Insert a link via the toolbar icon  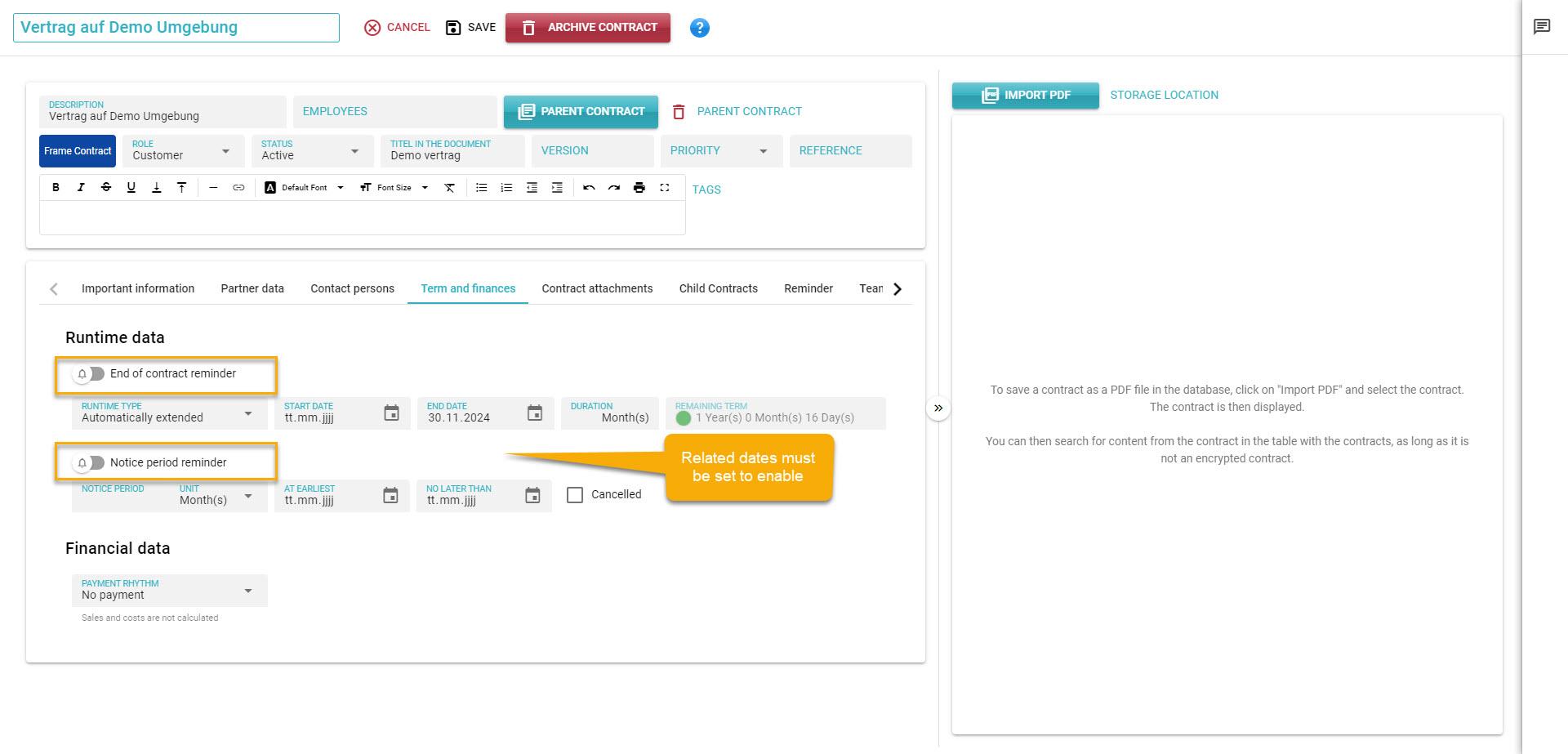(x=238, y=188)
